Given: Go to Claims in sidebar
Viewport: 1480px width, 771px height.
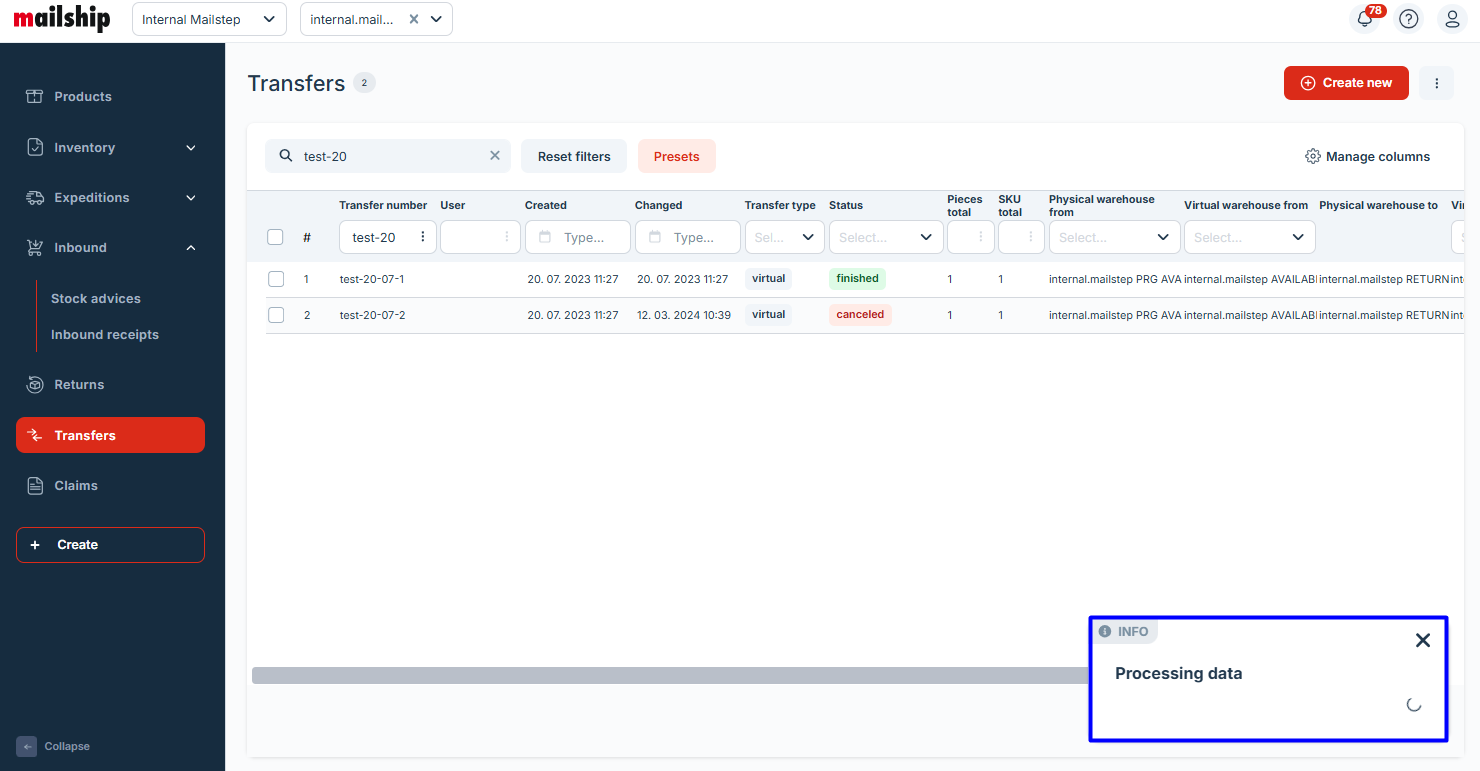Looking at the screenshot, I should tap(76, 485).
